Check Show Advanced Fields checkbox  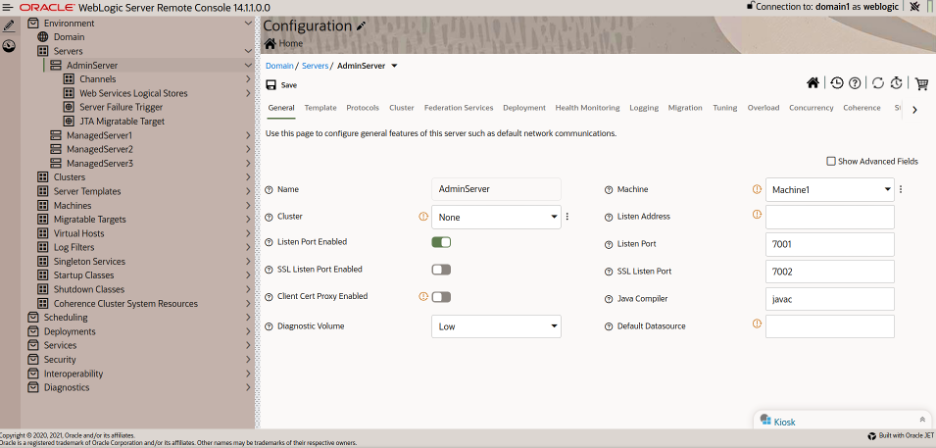click(830, 161)
